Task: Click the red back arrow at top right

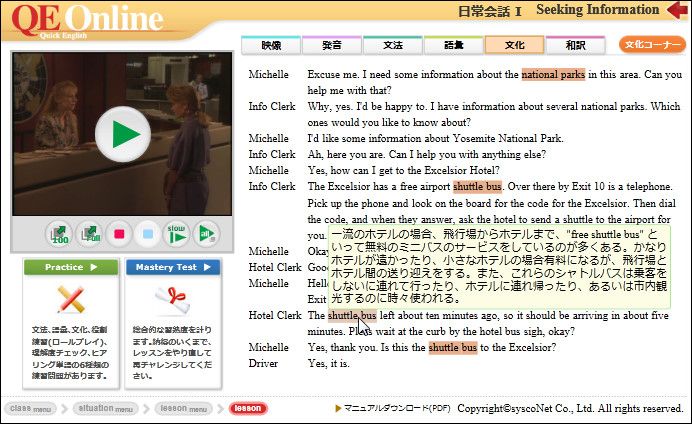Action: (x=677, y=10)
